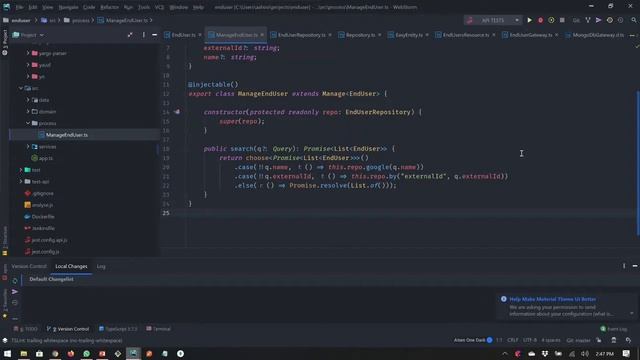This screenshot has height=360, width=640.
Task: Expand the yargs-parser folder
Action: (x=28, y=53)
